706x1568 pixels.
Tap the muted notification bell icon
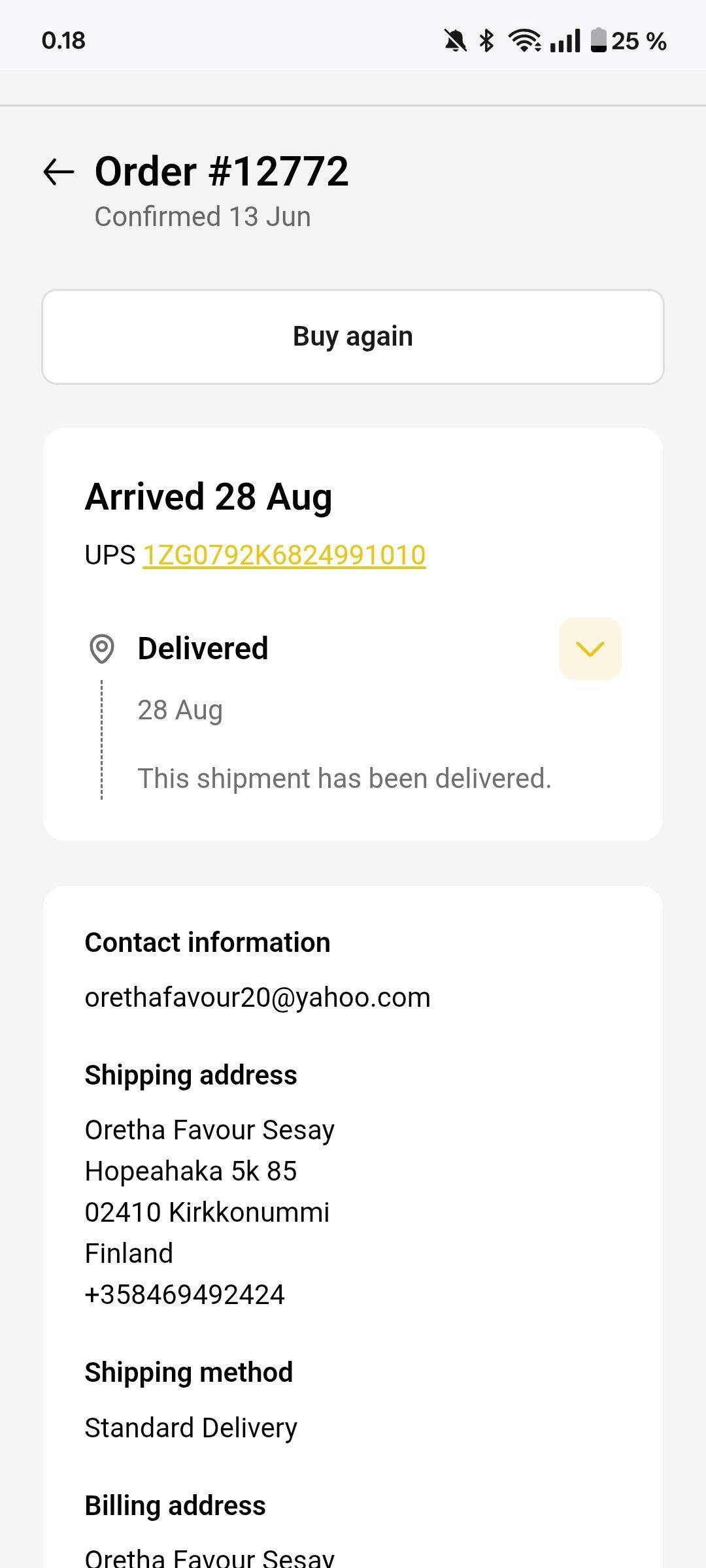(x=456, y=41)
